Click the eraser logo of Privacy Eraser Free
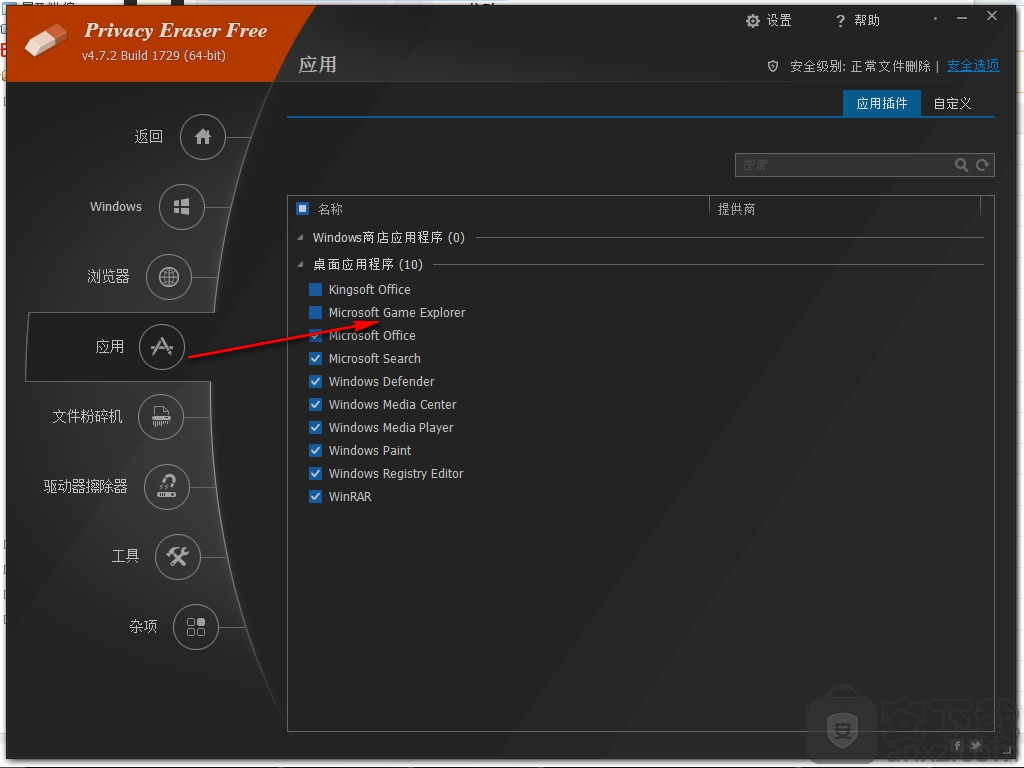The image size is (1024, 768). 46,40
